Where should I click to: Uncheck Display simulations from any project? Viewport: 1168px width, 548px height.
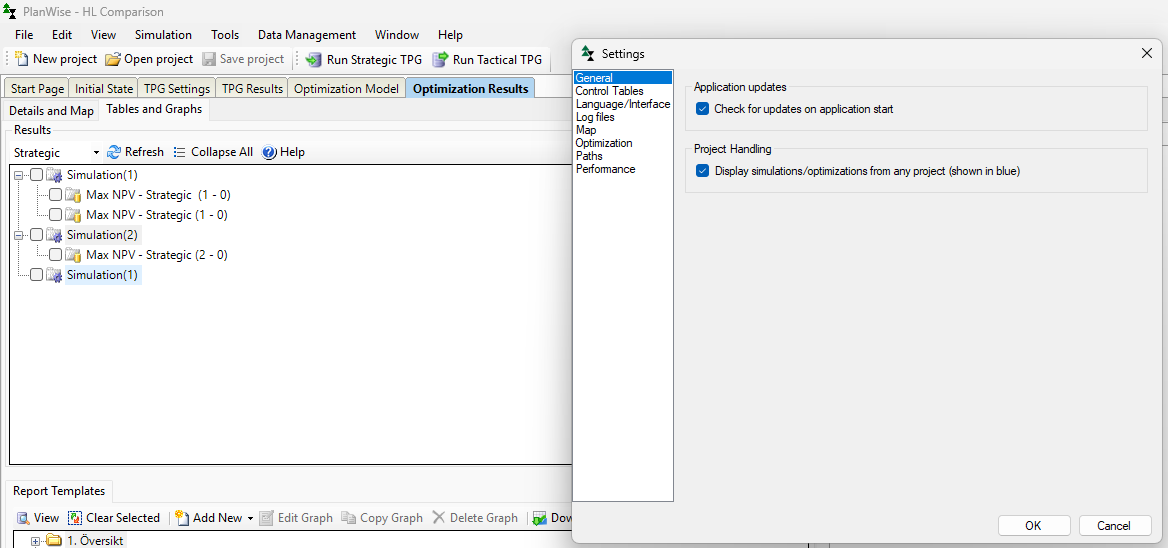(x=703, y=171)
